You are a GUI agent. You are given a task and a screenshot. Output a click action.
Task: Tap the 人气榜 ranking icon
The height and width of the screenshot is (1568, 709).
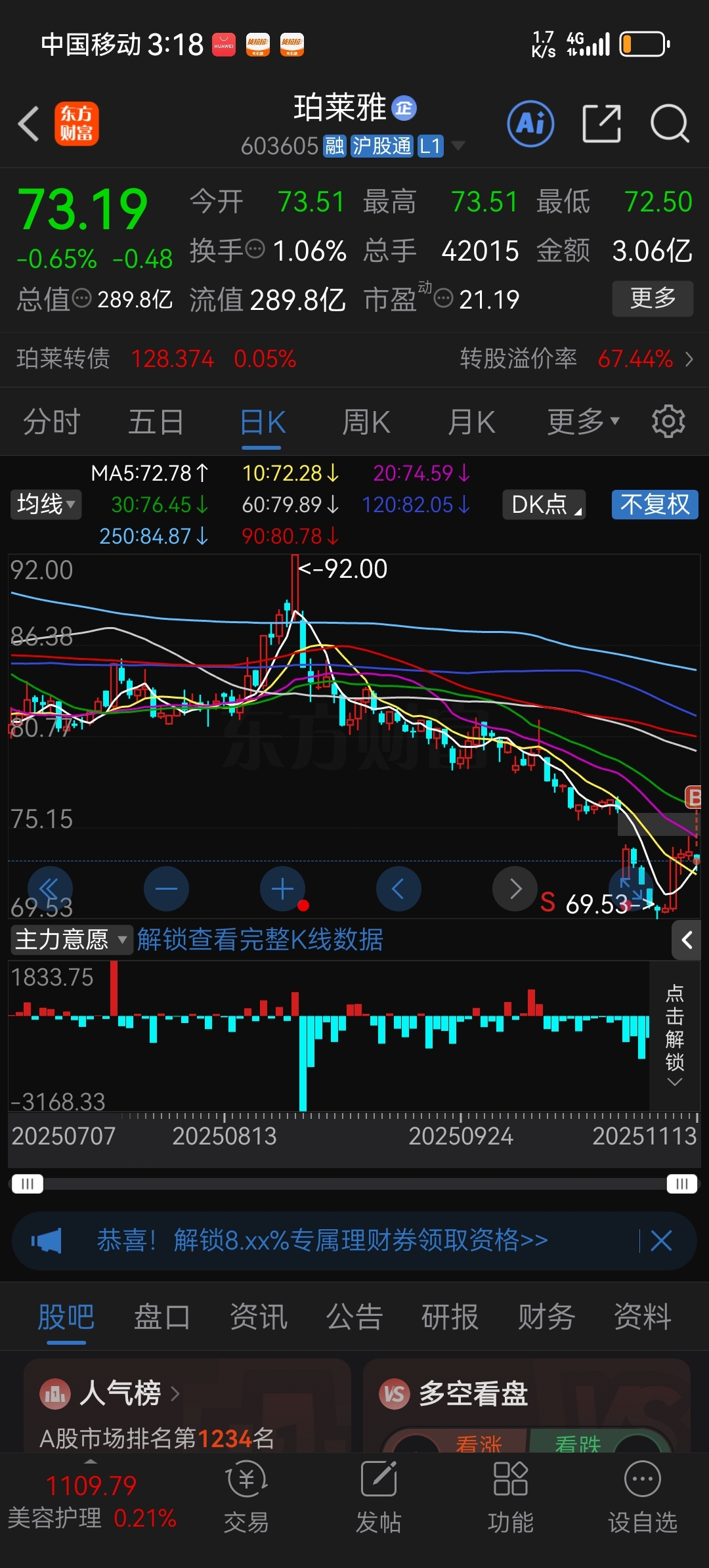coord(54,1393)
